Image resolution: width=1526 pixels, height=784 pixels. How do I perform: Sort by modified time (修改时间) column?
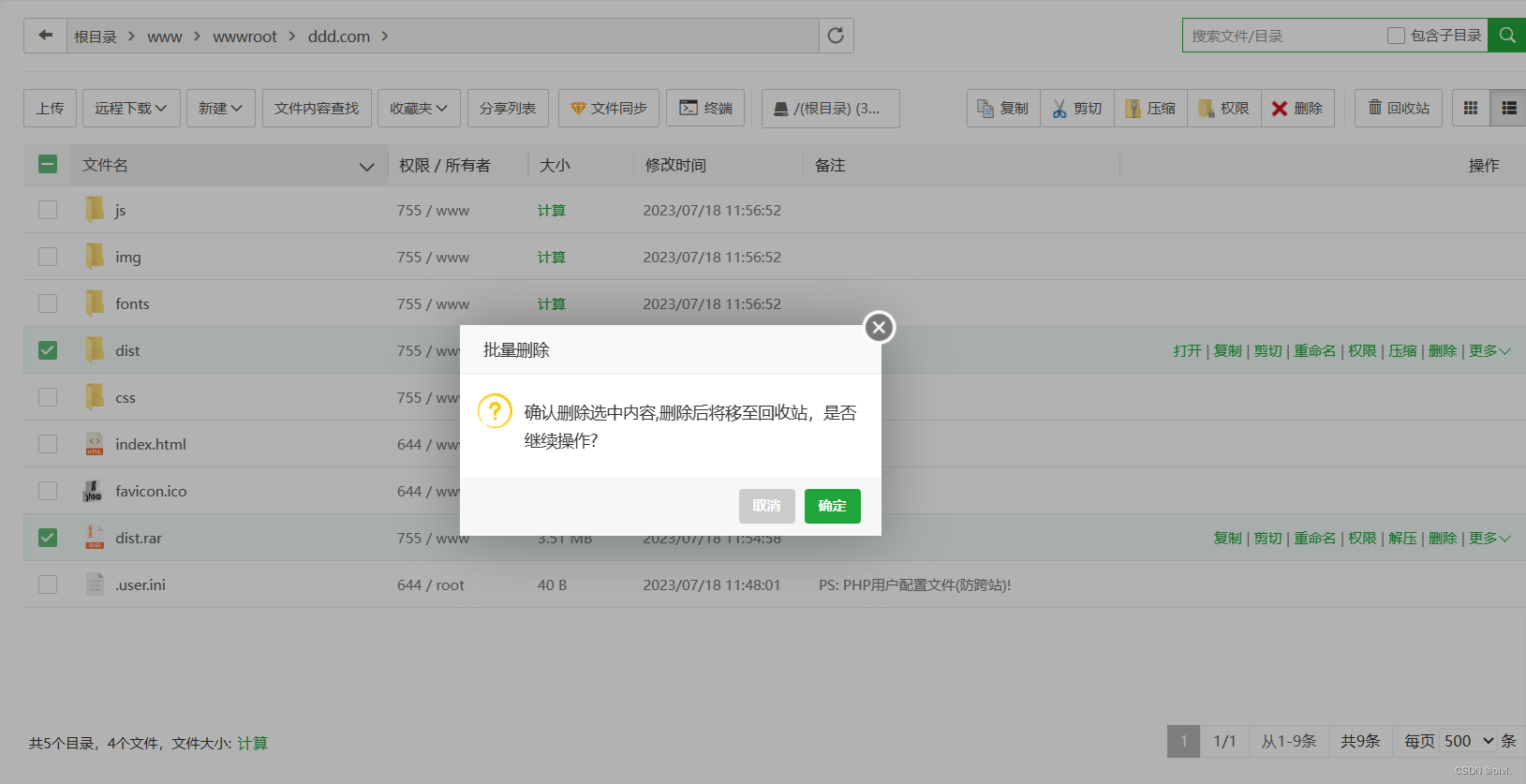[x=675, y=165]
